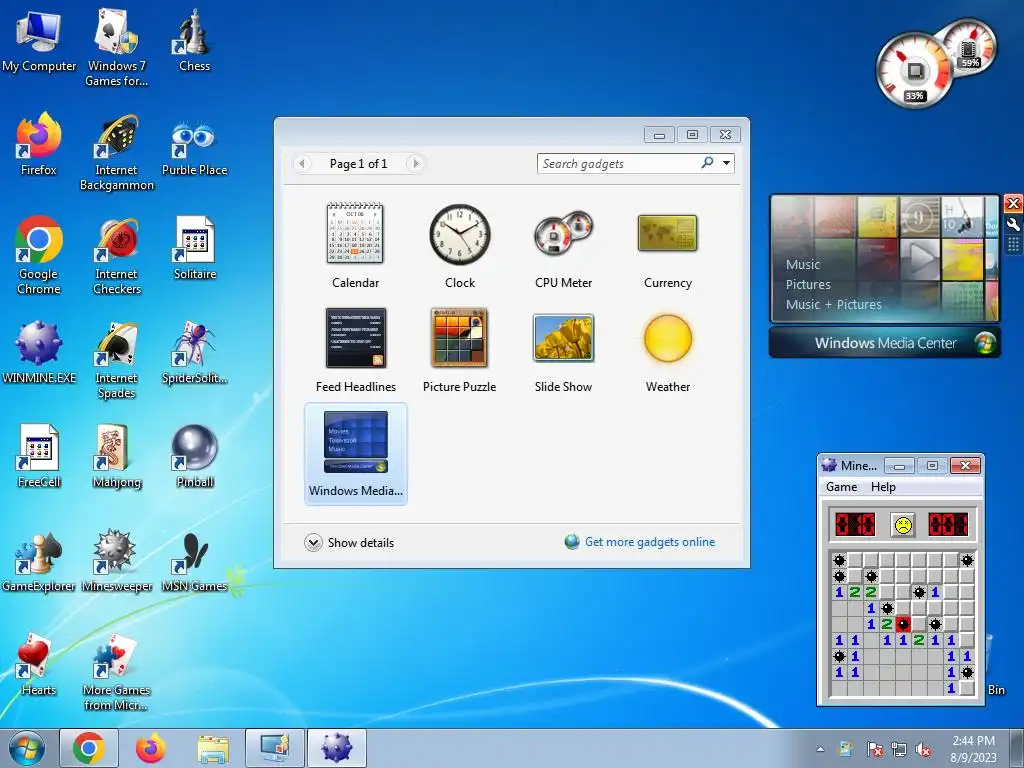
Task: Expand Show details in gadget gallery
Action: click(349, 543)
